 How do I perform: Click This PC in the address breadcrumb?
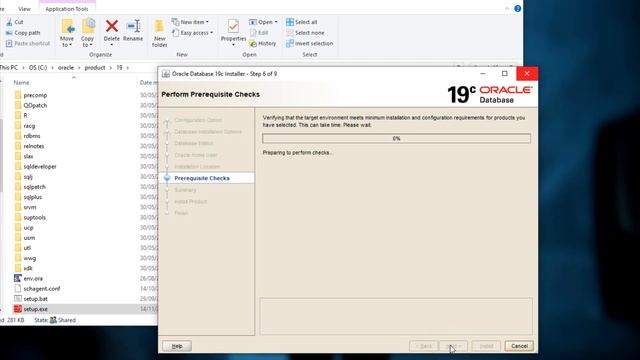9,67
